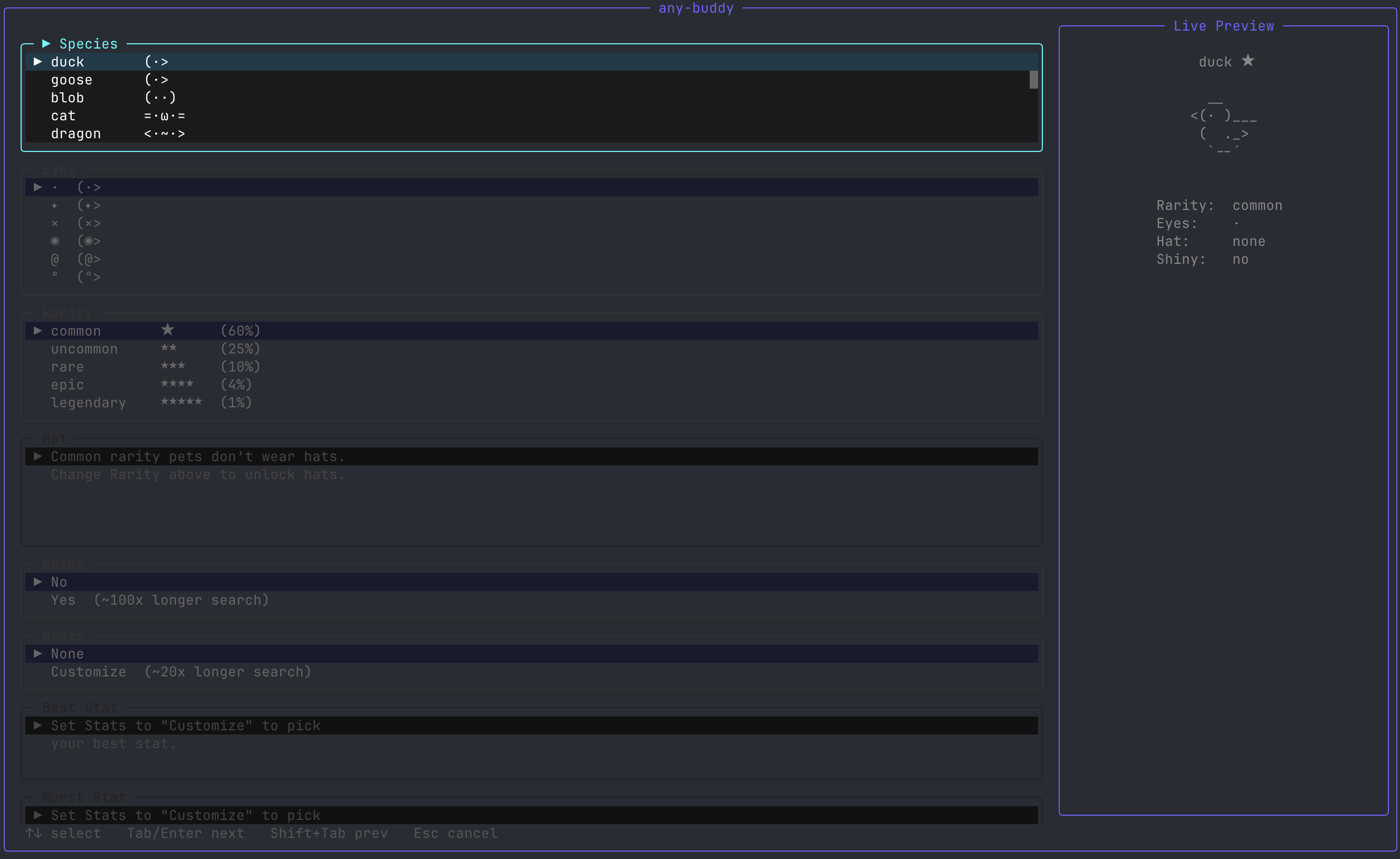The image size is (1400, 859).
Task: Click "Change Rarity above to unlock hats."
Action: (198, 475)
